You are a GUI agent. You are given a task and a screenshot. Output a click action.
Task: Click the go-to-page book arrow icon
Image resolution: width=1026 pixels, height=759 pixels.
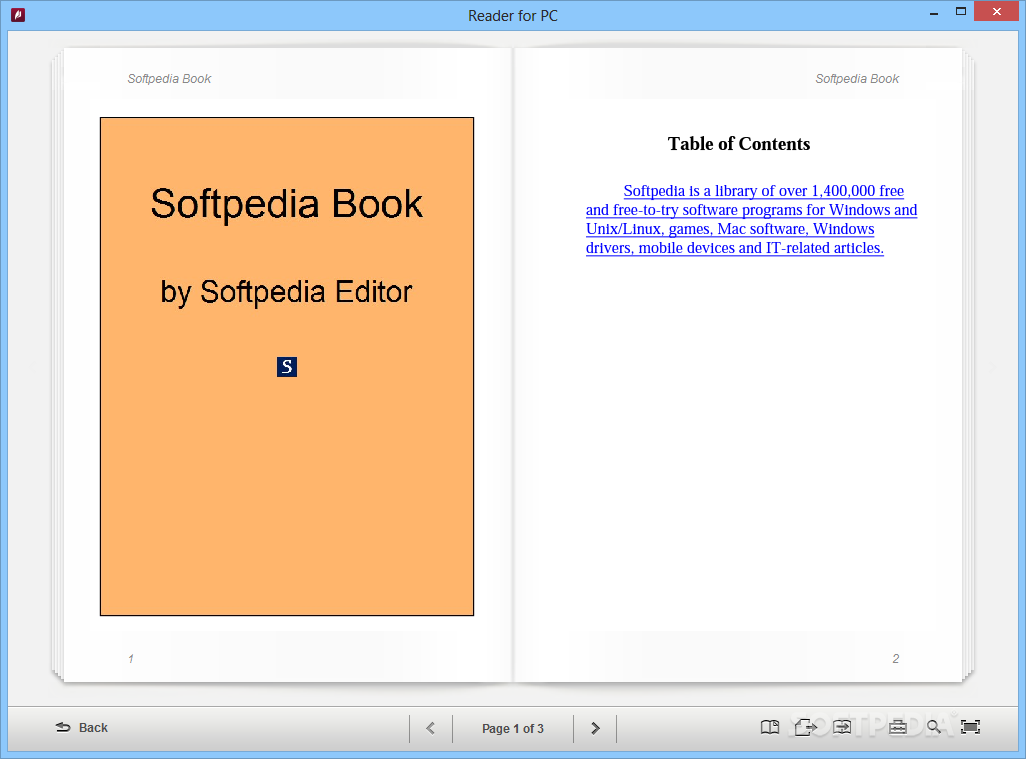(x=842, y=727)
